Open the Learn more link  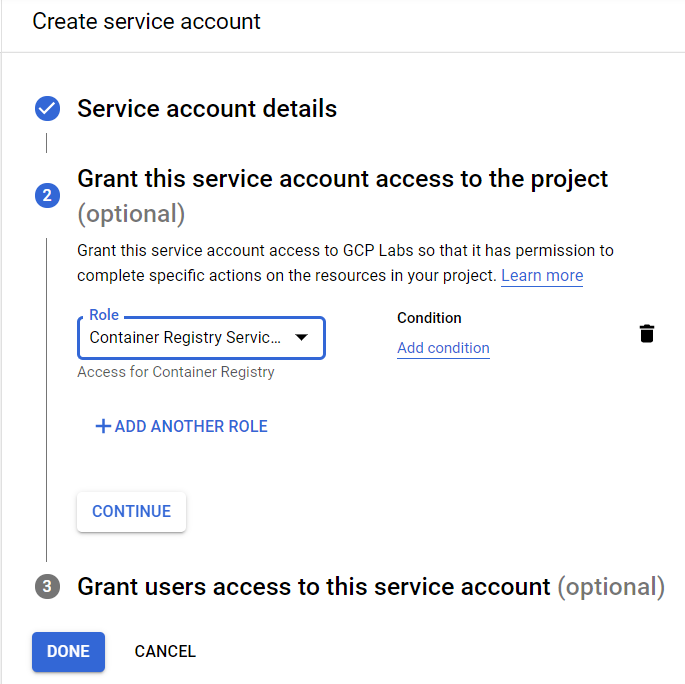[542, 275]
